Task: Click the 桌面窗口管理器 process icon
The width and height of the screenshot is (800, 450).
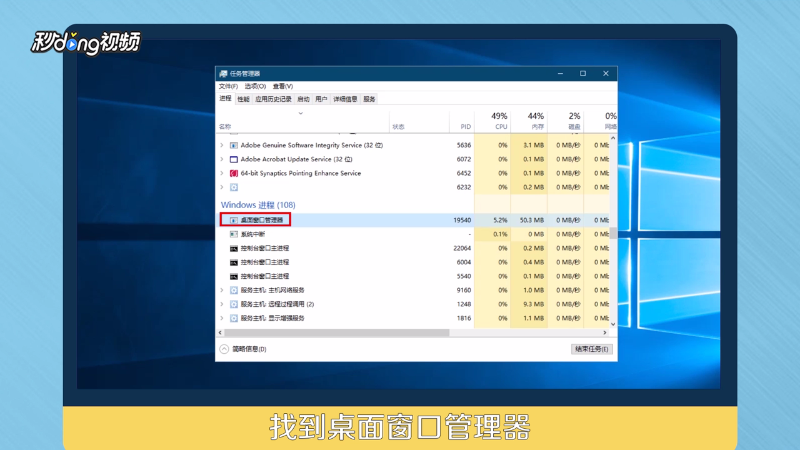Action: (234, 220)
